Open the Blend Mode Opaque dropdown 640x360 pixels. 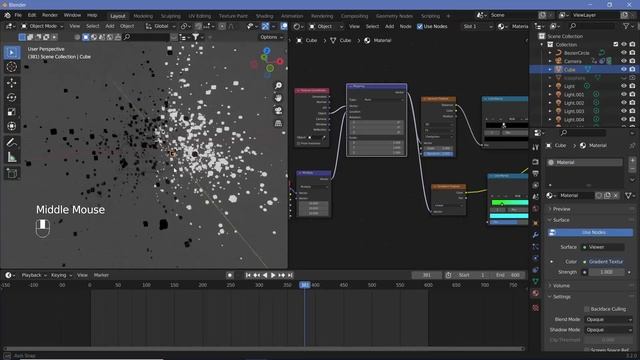(x=608, y=320)
